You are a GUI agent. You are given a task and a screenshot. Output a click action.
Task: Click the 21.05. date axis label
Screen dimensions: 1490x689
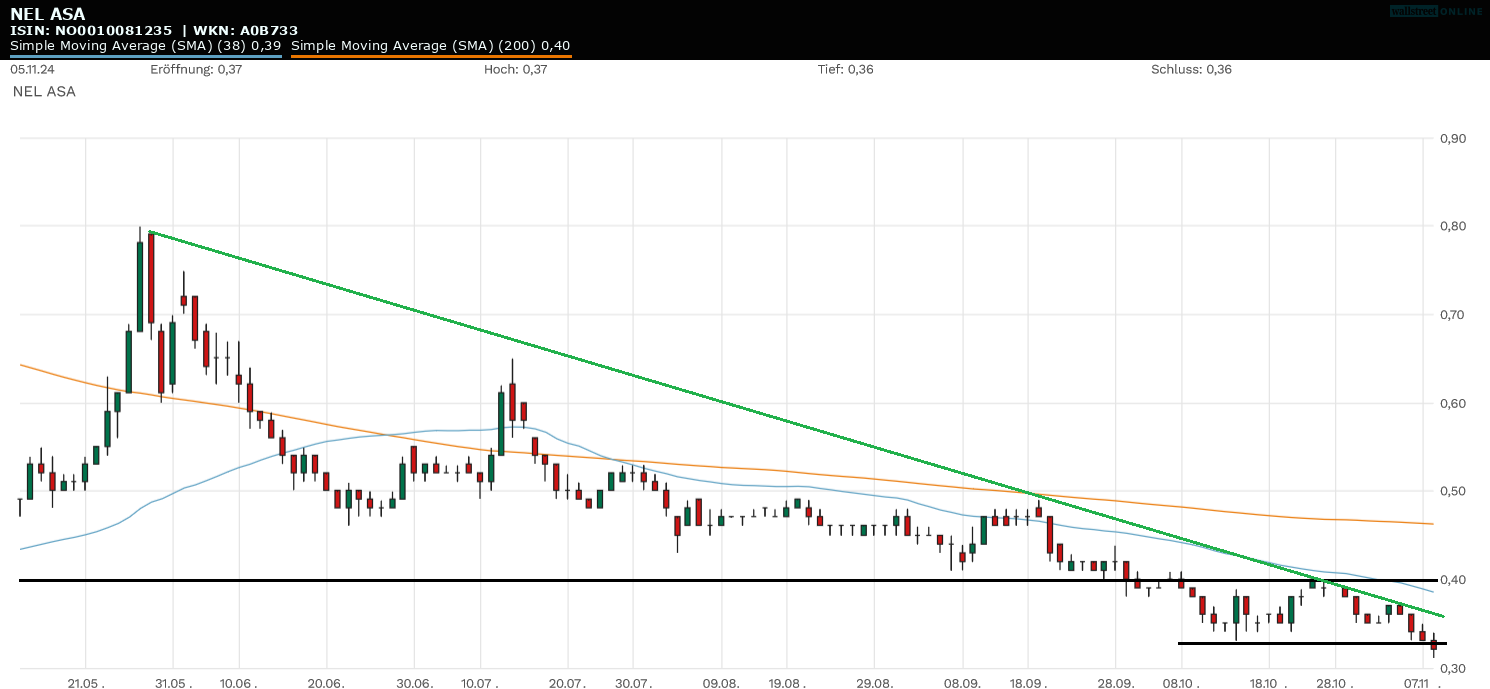coord(86,682)
